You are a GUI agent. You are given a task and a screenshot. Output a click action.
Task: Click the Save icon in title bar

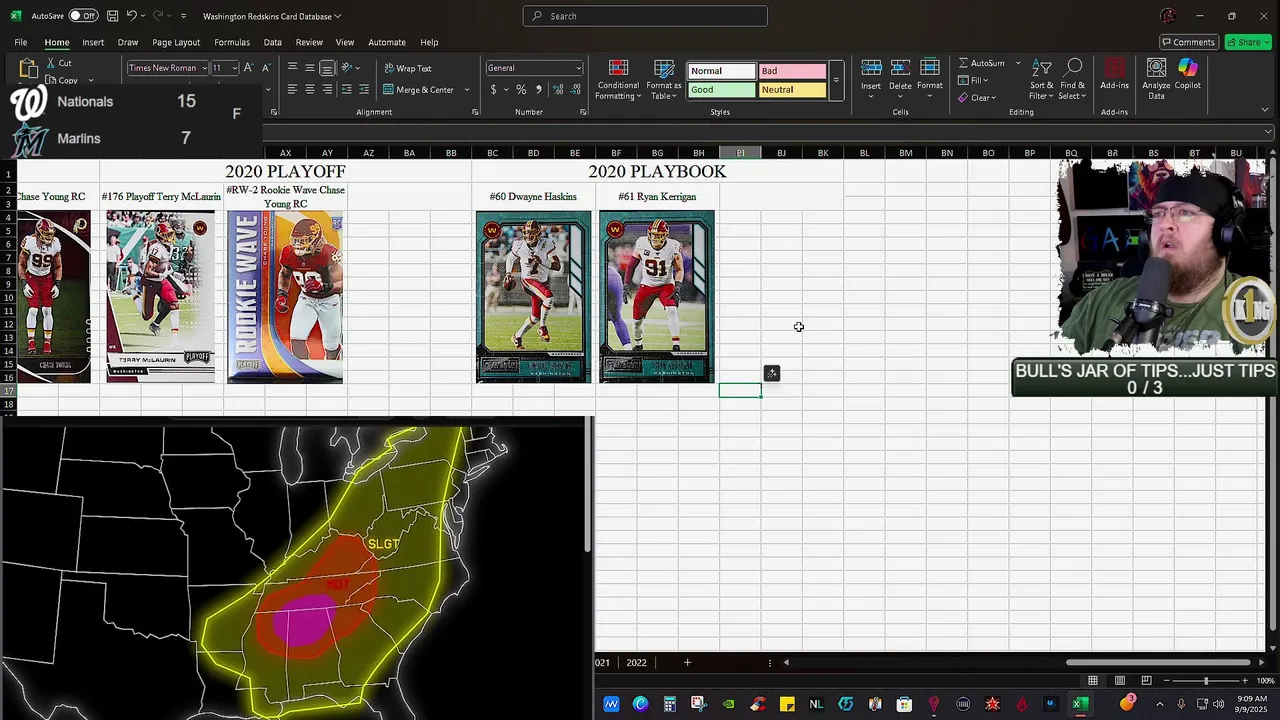click(112, 16)
